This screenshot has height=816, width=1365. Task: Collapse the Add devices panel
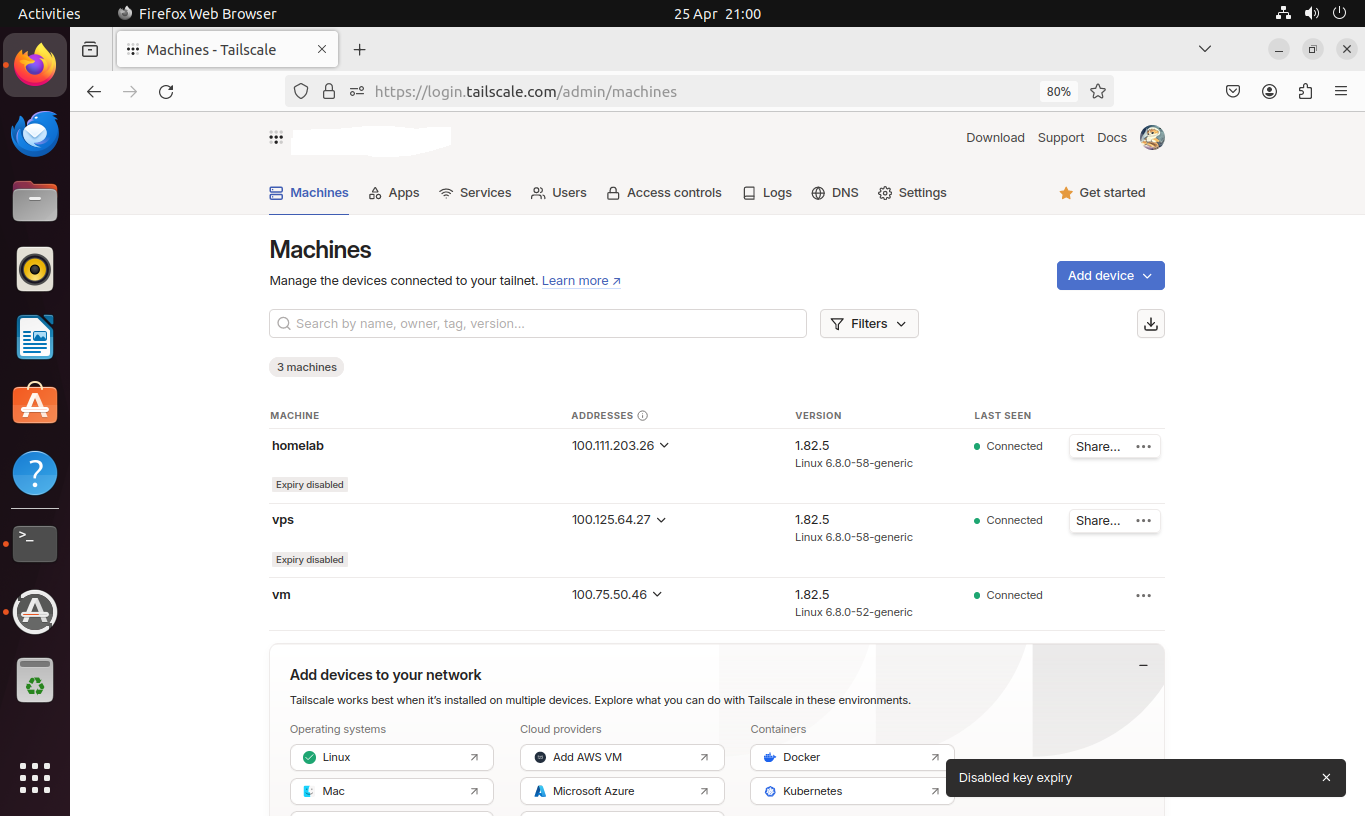[x=1142, y=665]
